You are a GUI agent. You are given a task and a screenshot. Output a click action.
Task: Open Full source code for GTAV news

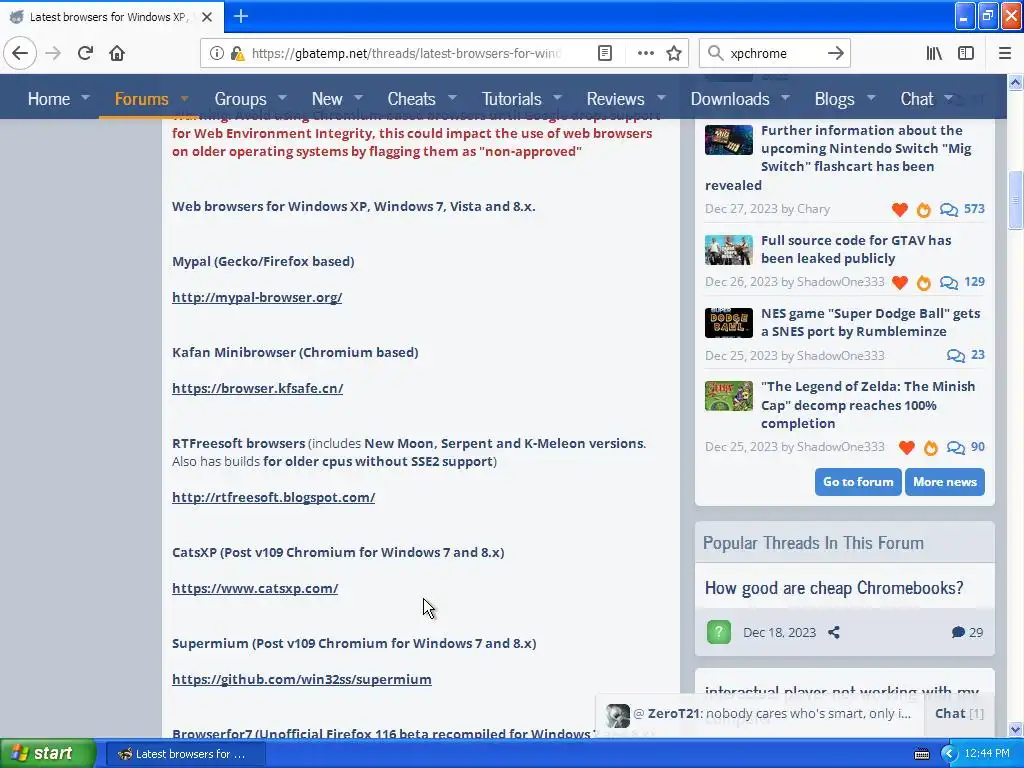tap(856, 249)
